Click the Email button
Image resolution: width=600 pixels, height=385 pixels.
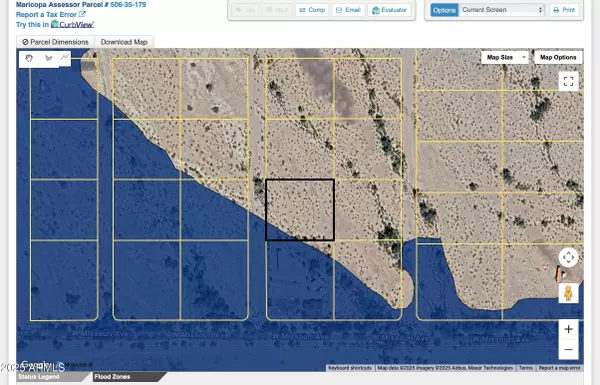(x=348, y=10)
